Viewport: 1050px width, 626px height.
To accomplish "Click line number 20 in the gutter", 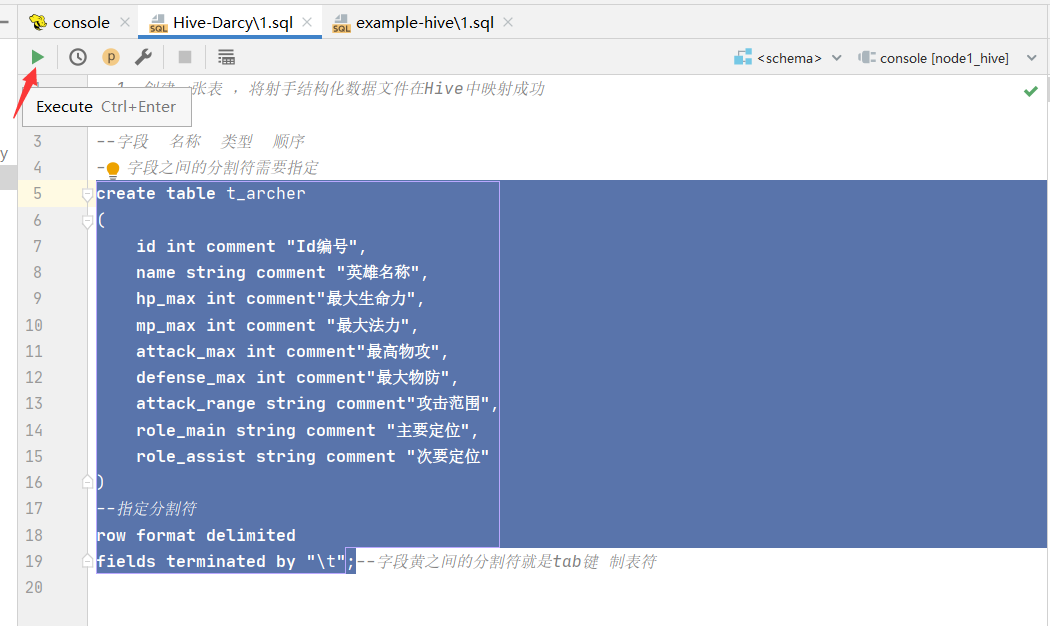I will click(33, 587).
